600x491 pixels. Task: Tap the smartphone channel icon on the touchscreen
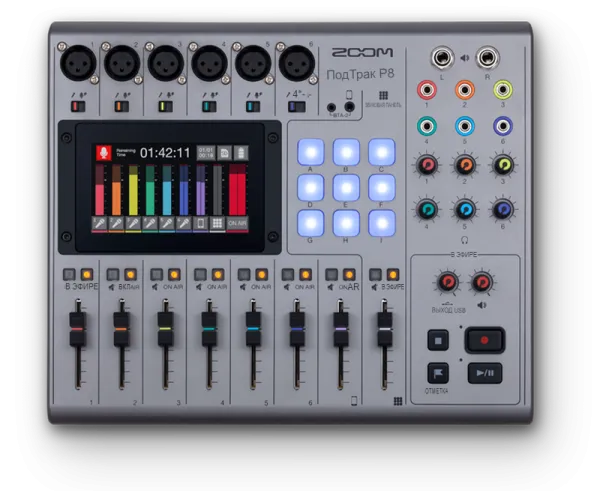click(x=201, y=223)
